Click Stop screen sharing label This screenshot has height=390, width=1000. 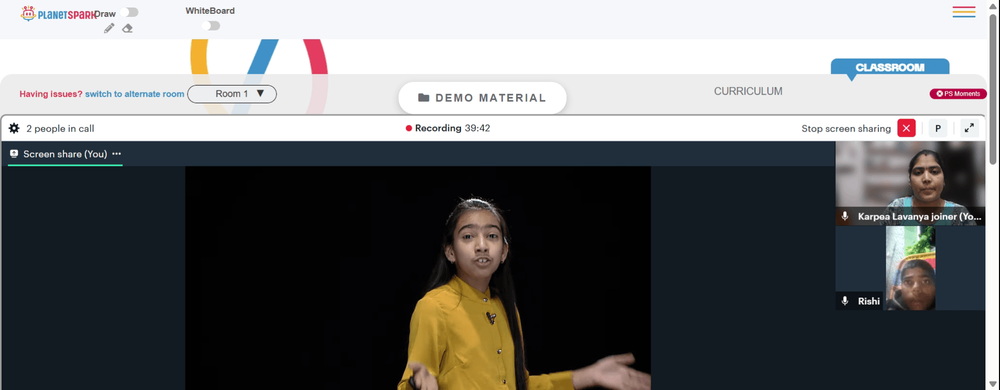(846, 129)
